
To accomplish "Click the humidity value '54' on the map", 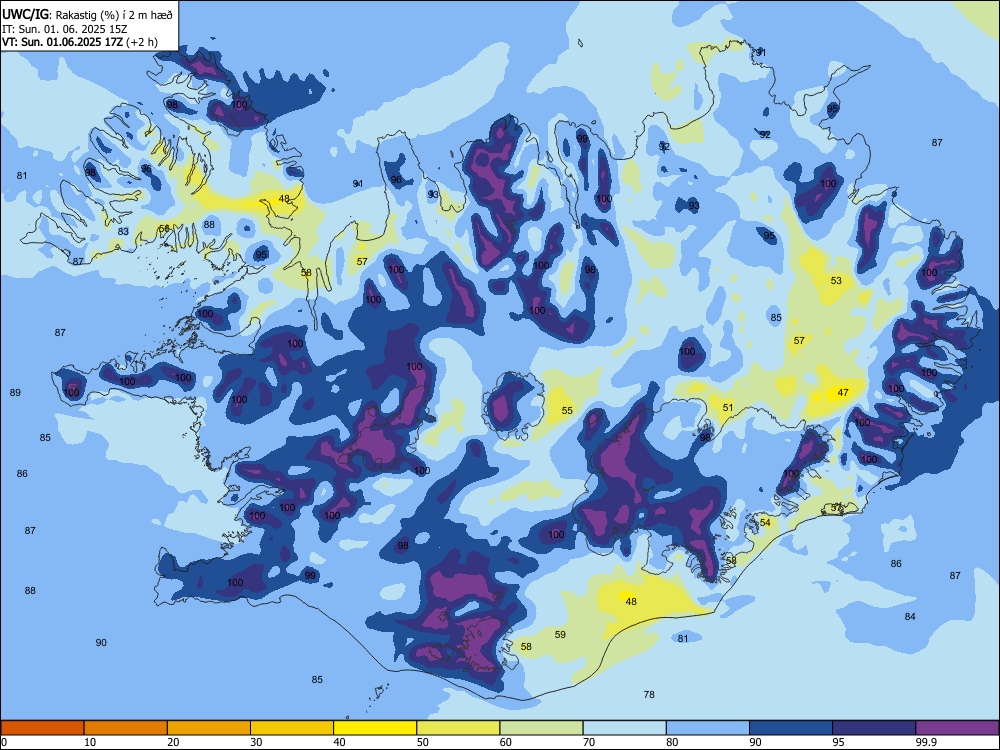I will pos(765,522).
